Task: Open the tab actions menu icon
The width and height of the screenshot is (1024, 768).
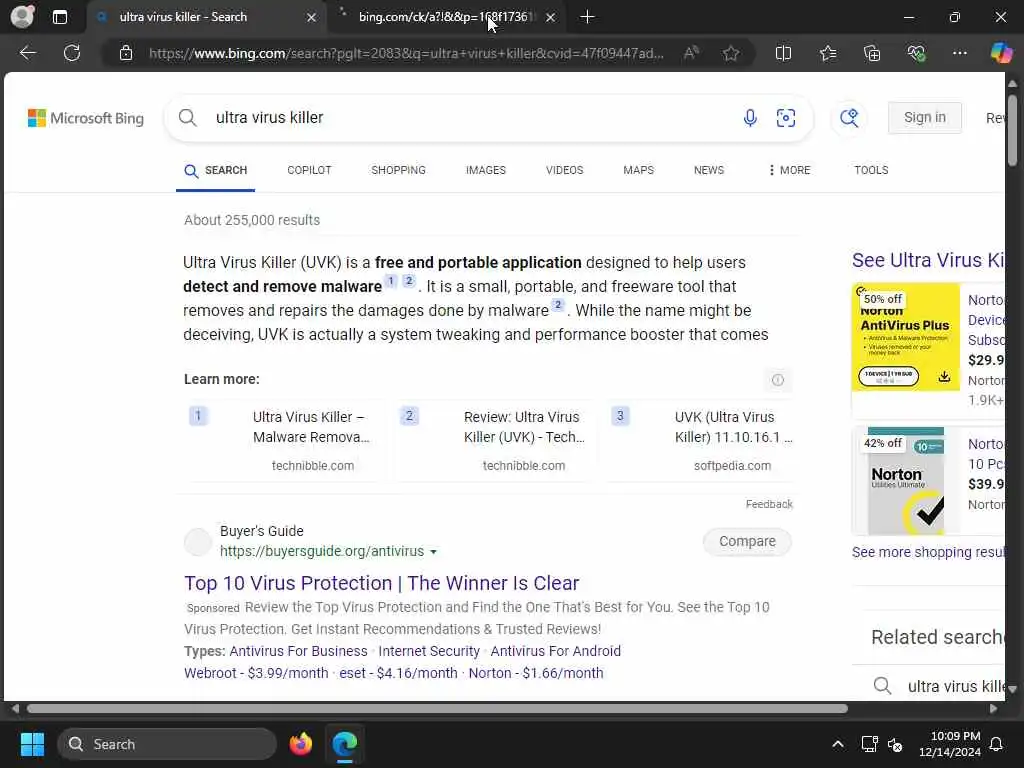Action: tap(59, 17)
